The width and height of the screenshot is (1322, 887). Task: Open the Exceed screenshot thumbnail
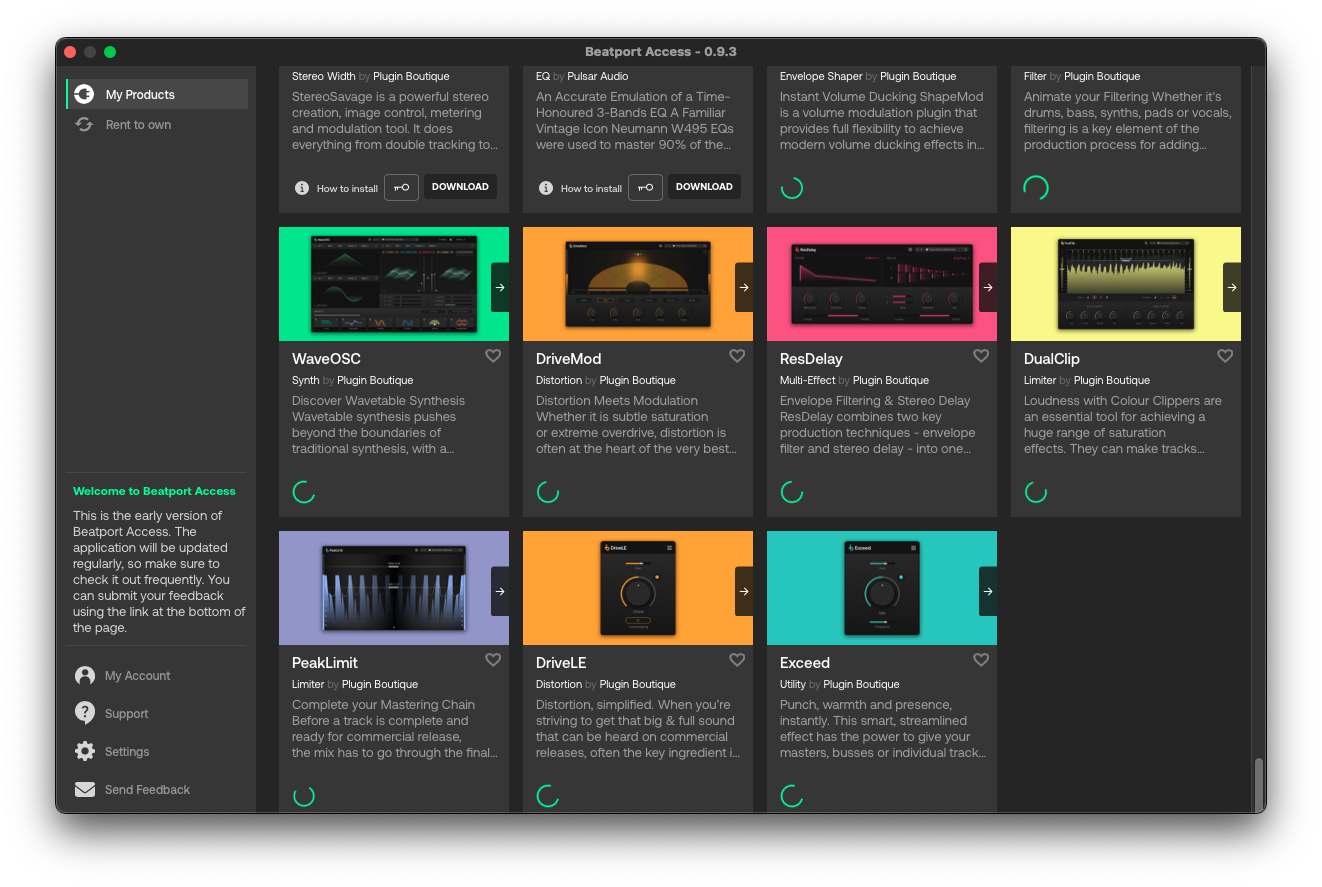[882, 588]
